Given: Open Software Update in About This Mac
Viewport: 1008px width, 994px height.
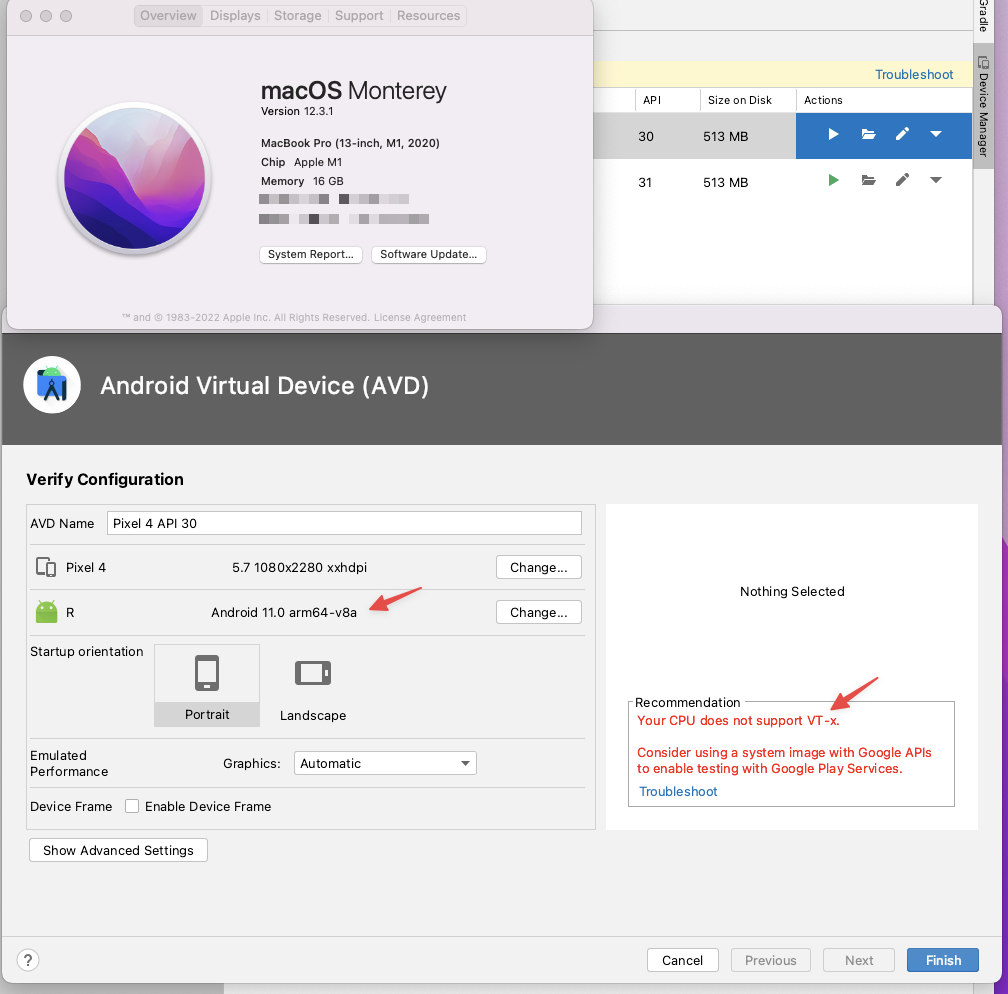Looking at the screenshot, I should (x=428, y=254).
